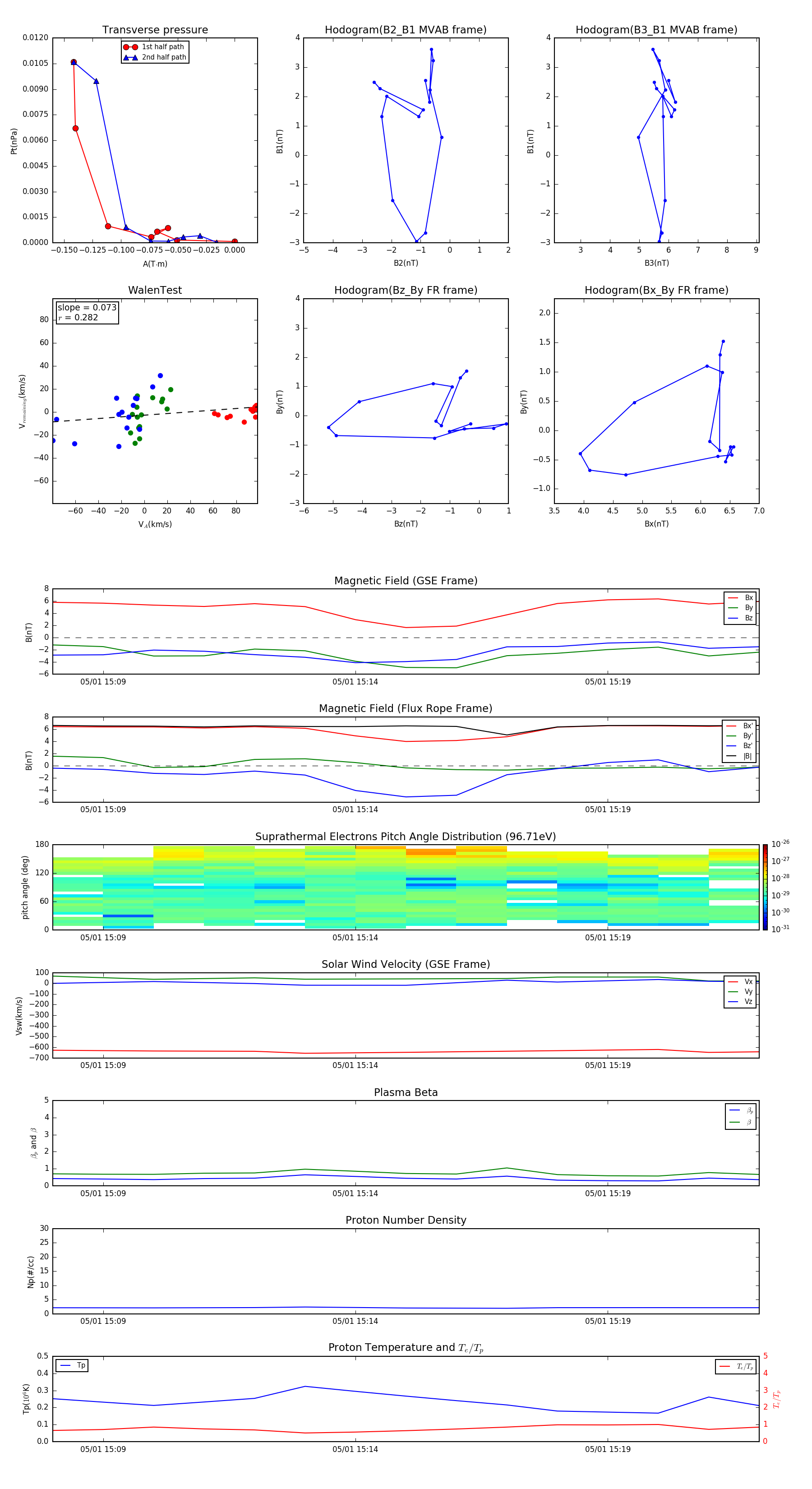Viewport: 812px width, 1489px height.
Task: Click the Suprathermal Electrons Pitch Angle Distribution title
Action: (x=406, y=837)
